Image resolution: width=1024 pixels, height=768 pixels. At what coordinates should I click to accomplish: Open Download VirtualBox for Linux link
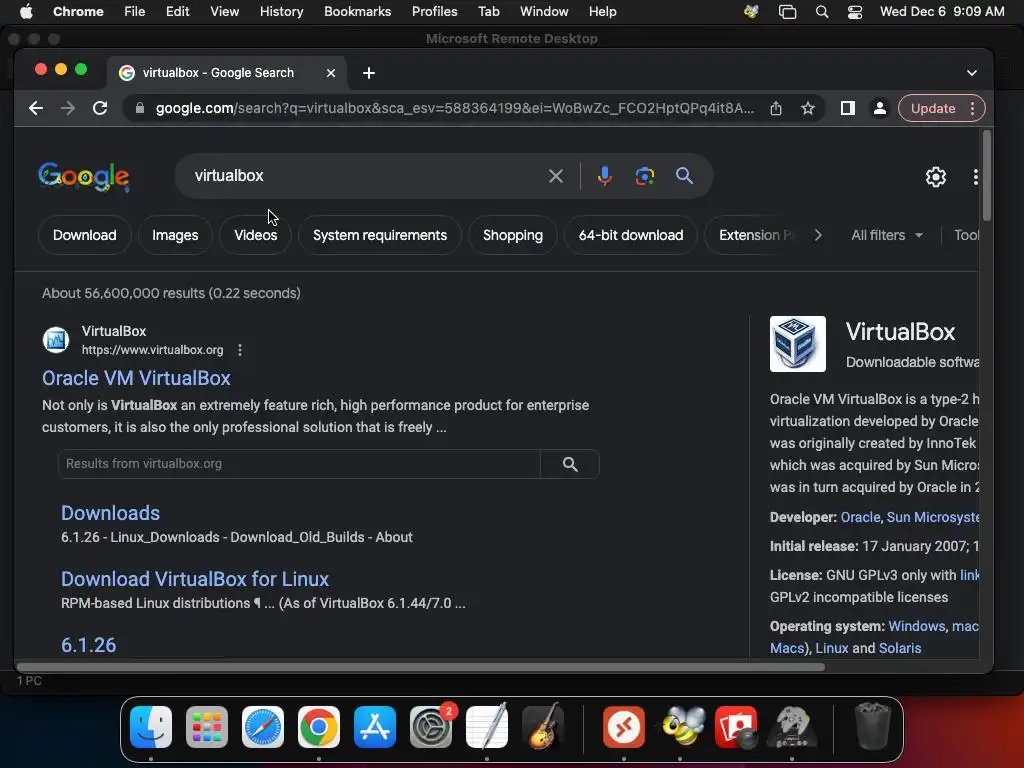(195, 579)
